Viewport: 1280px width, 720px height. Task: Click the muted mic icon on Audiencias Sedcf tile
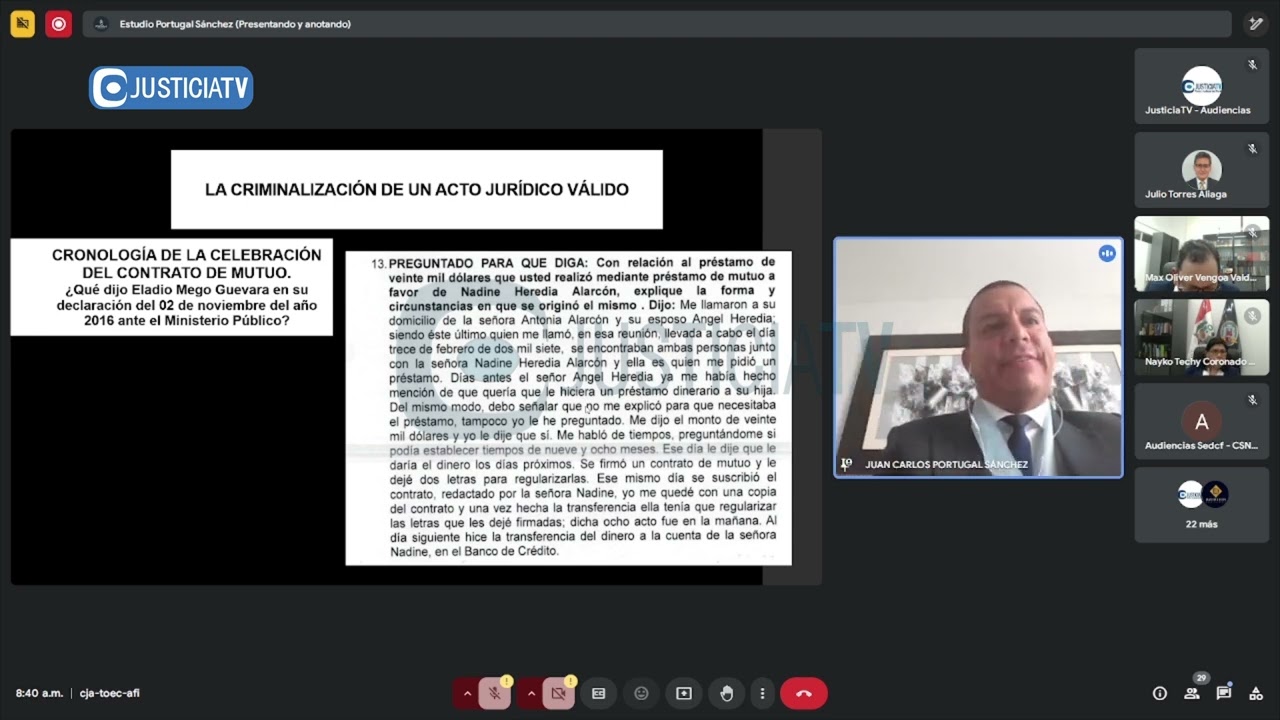click(x=1252, y=400)
